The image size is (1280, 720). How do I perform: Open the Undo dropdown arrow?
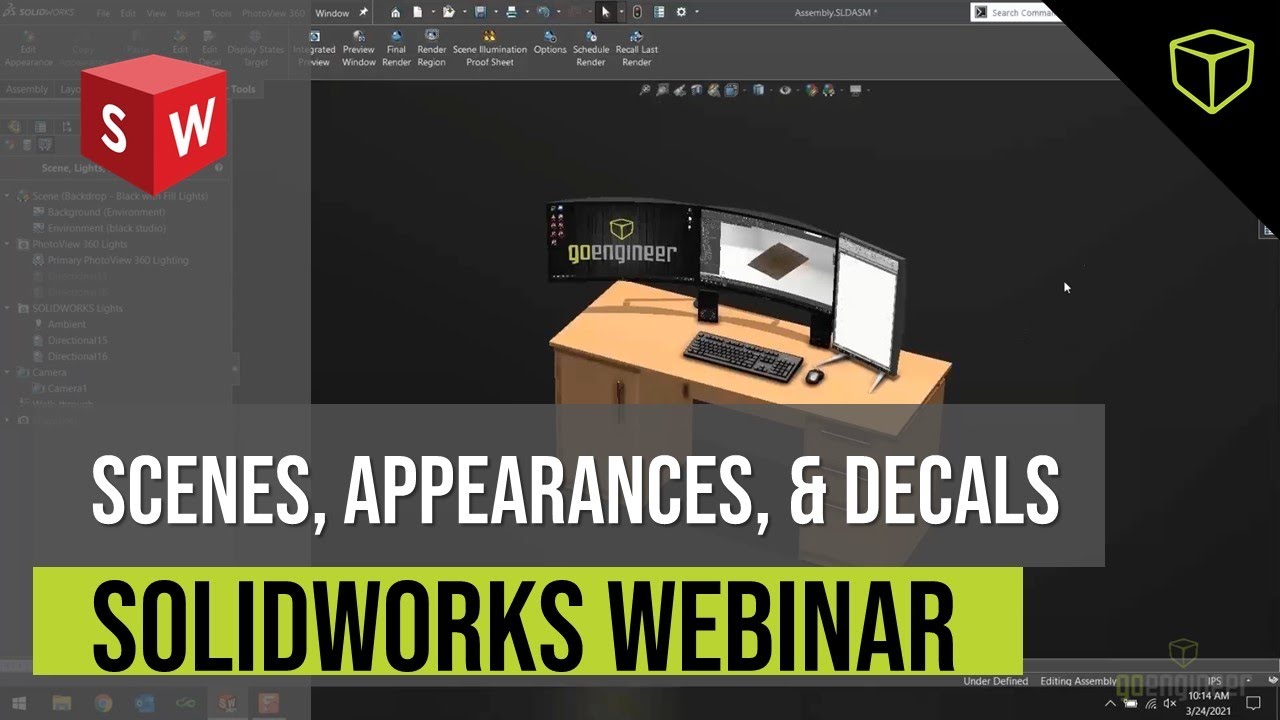[x=559, y=12]
